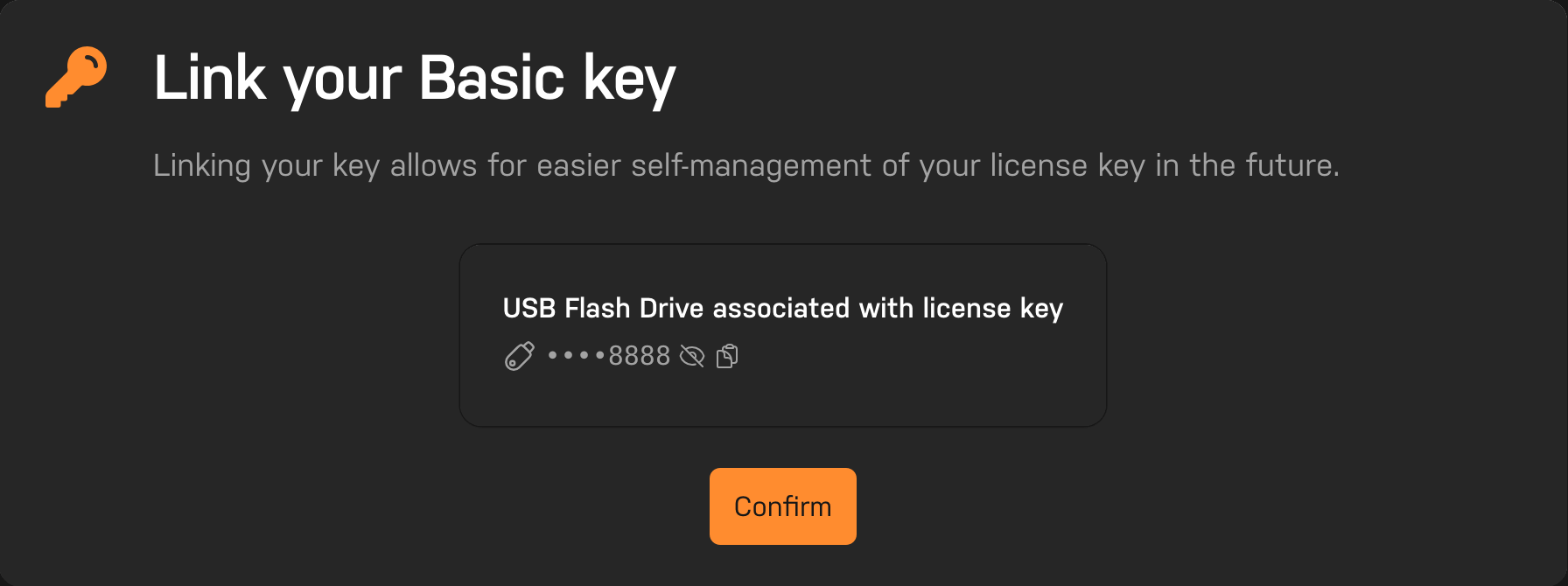Click the word "Basic" in the heading
Image resolution: width=1568 pixels, height=586 pixels.
click(491, 79)
